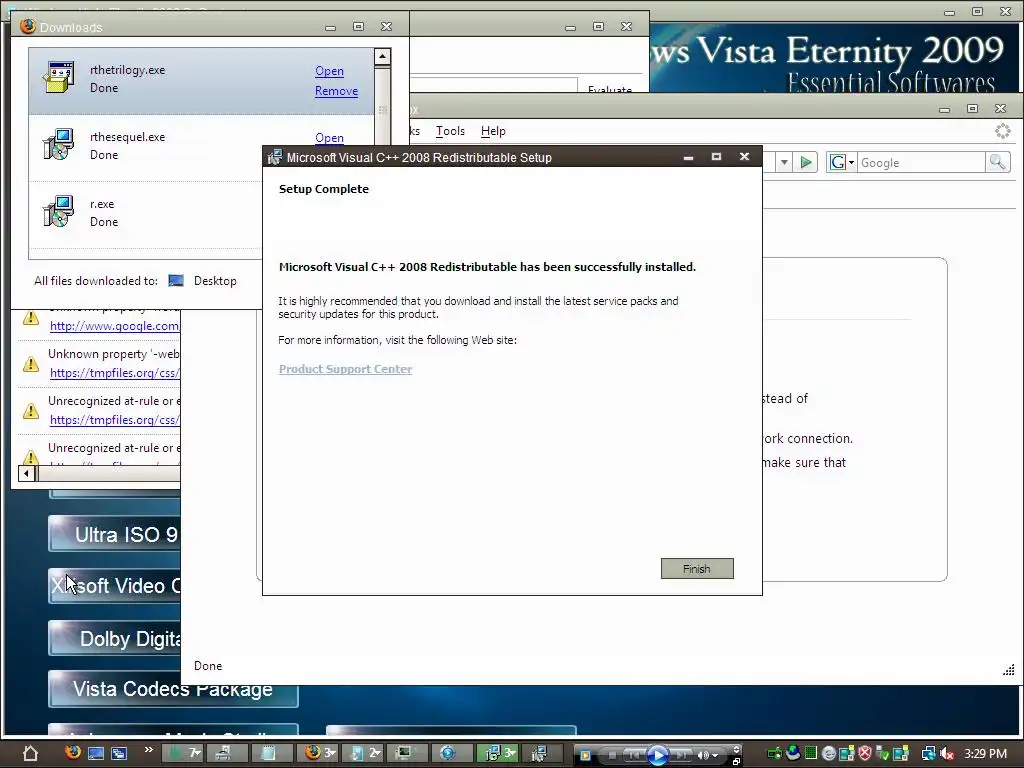Click the green Go arrow button
1024x768 pixels.
pos(806,162)
